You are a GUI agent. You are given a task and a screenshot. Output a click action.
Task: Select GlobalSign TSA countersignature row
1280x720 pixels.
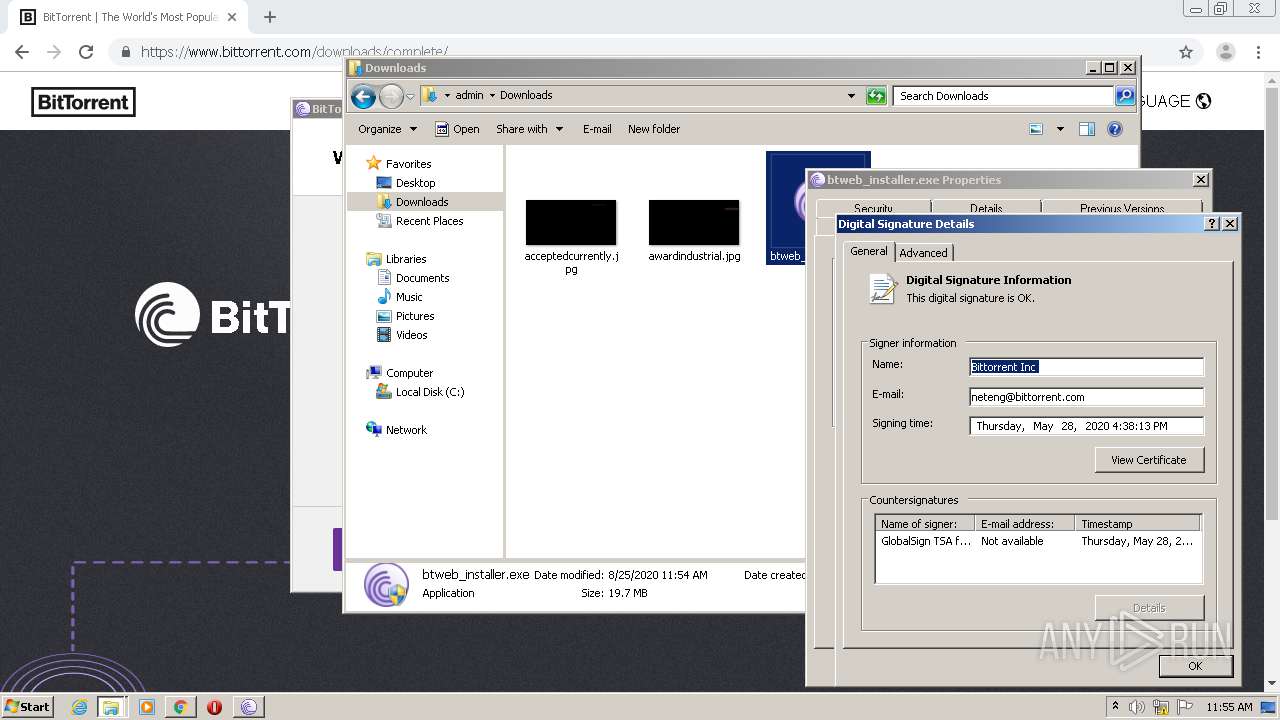pyautogui.click(x=1038, y=541)
